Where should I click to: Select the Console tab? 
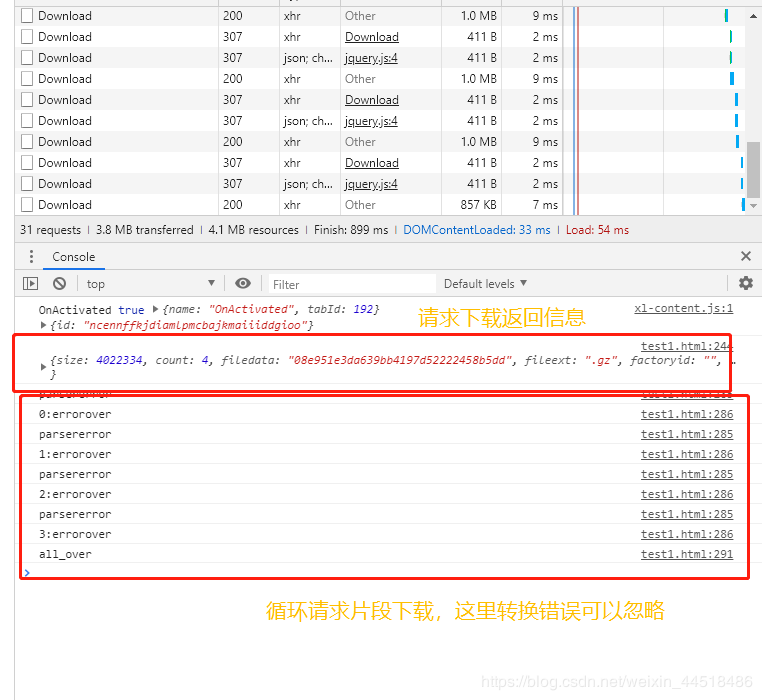point(74,257)
